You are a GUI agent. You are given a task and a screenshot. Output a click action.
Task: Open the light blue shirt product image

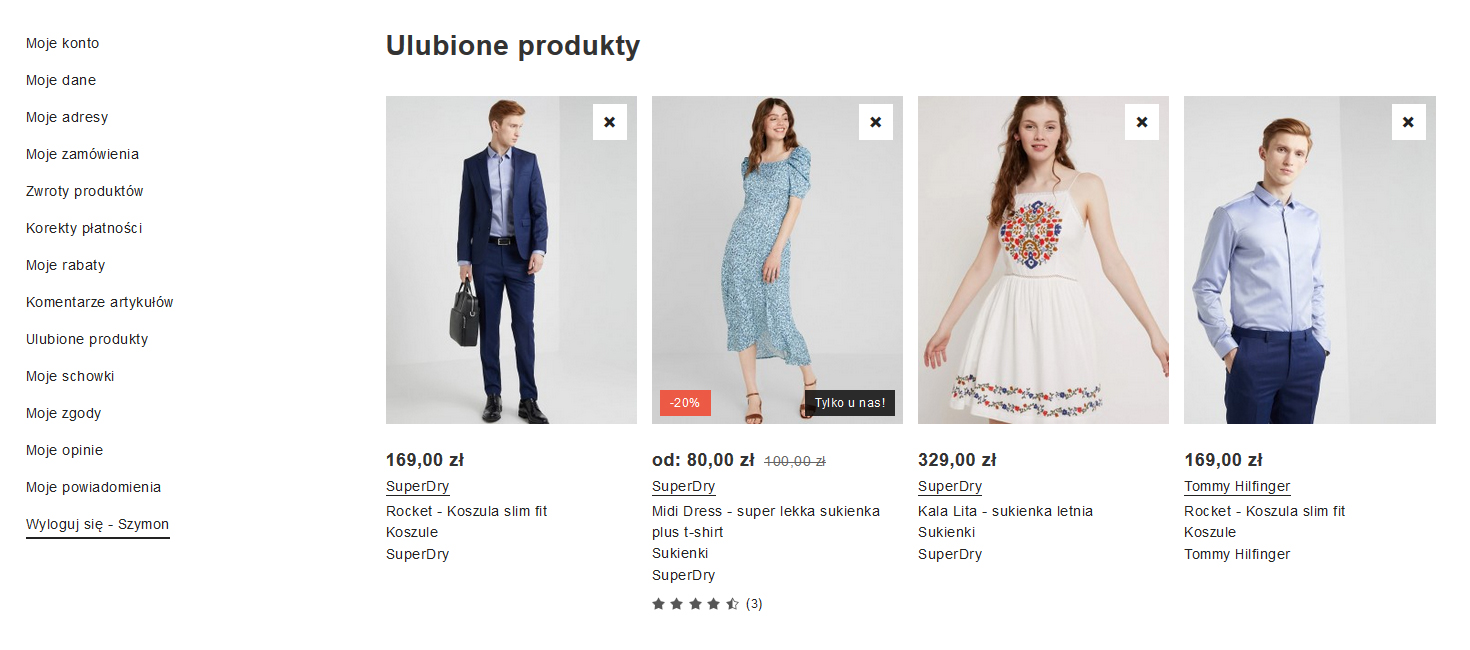point(1309,260)
